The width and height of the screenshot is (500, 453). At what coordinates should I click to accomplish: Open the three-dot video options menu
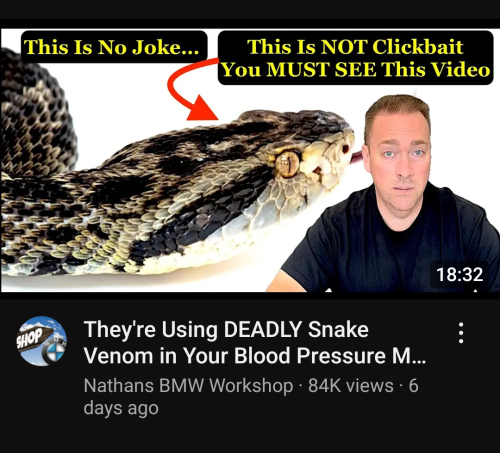pyautogui.click(x=461, y=333)
